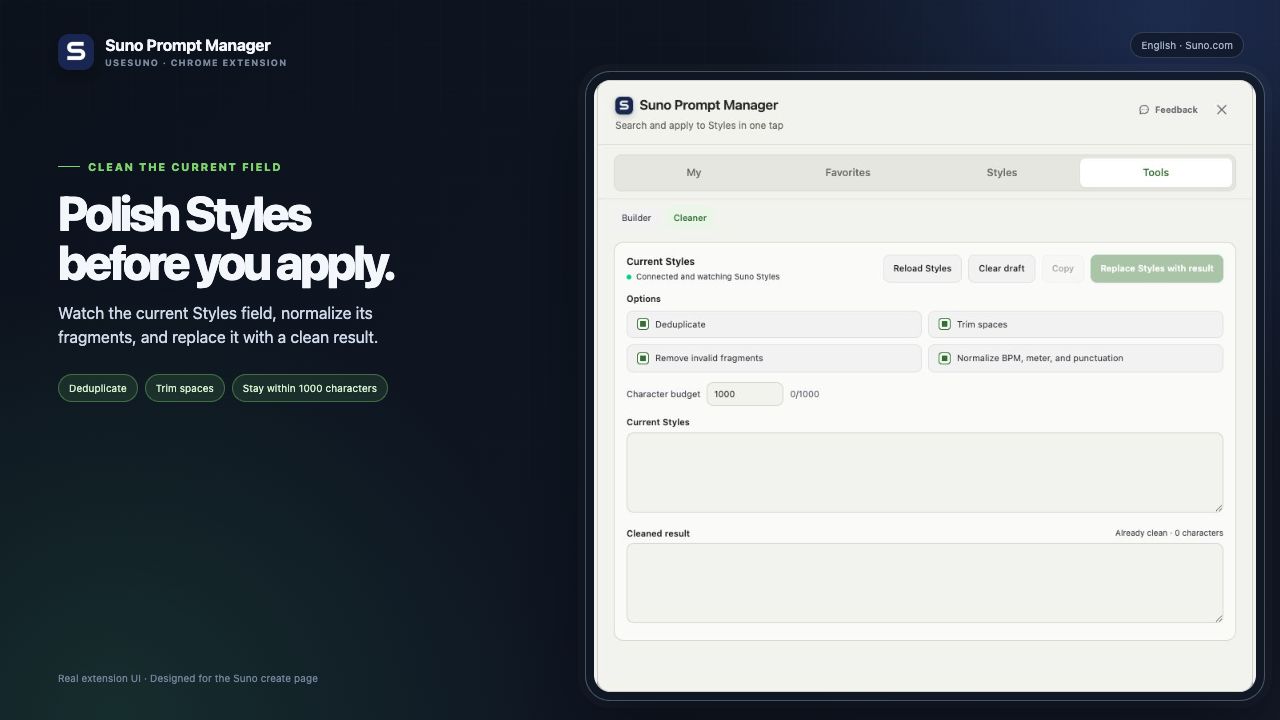The image size is (1280, 720).
Task: Click the Connected and watching Suno Styles text
Action: (708, 277)
